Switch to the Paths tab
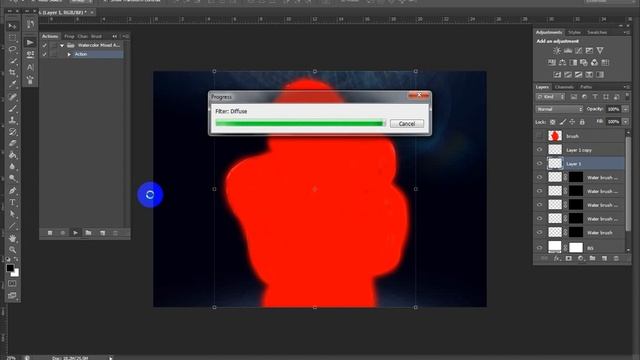 pyautogui.click(x=586, y=87)
